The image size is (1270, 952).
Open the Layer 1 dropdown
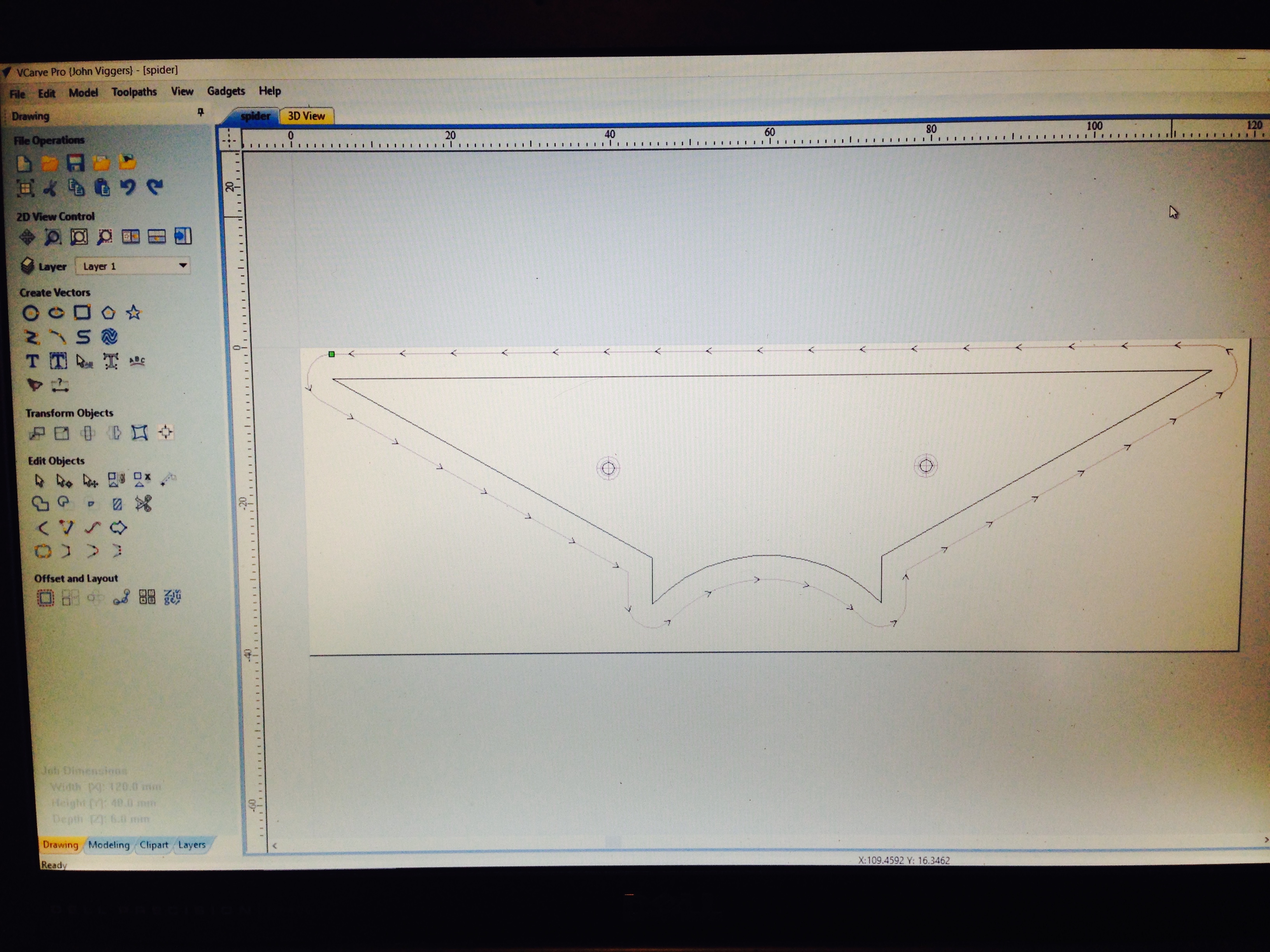[182, 265]
